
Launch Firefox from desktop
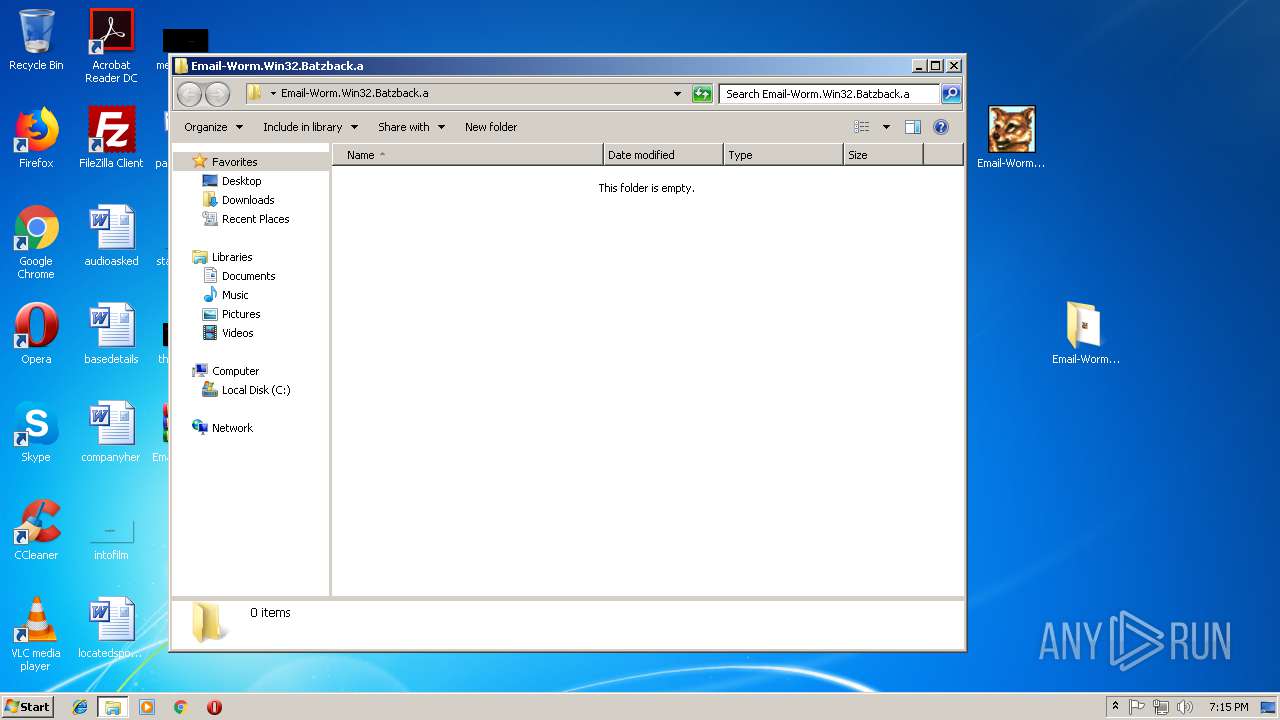(36, 138)
